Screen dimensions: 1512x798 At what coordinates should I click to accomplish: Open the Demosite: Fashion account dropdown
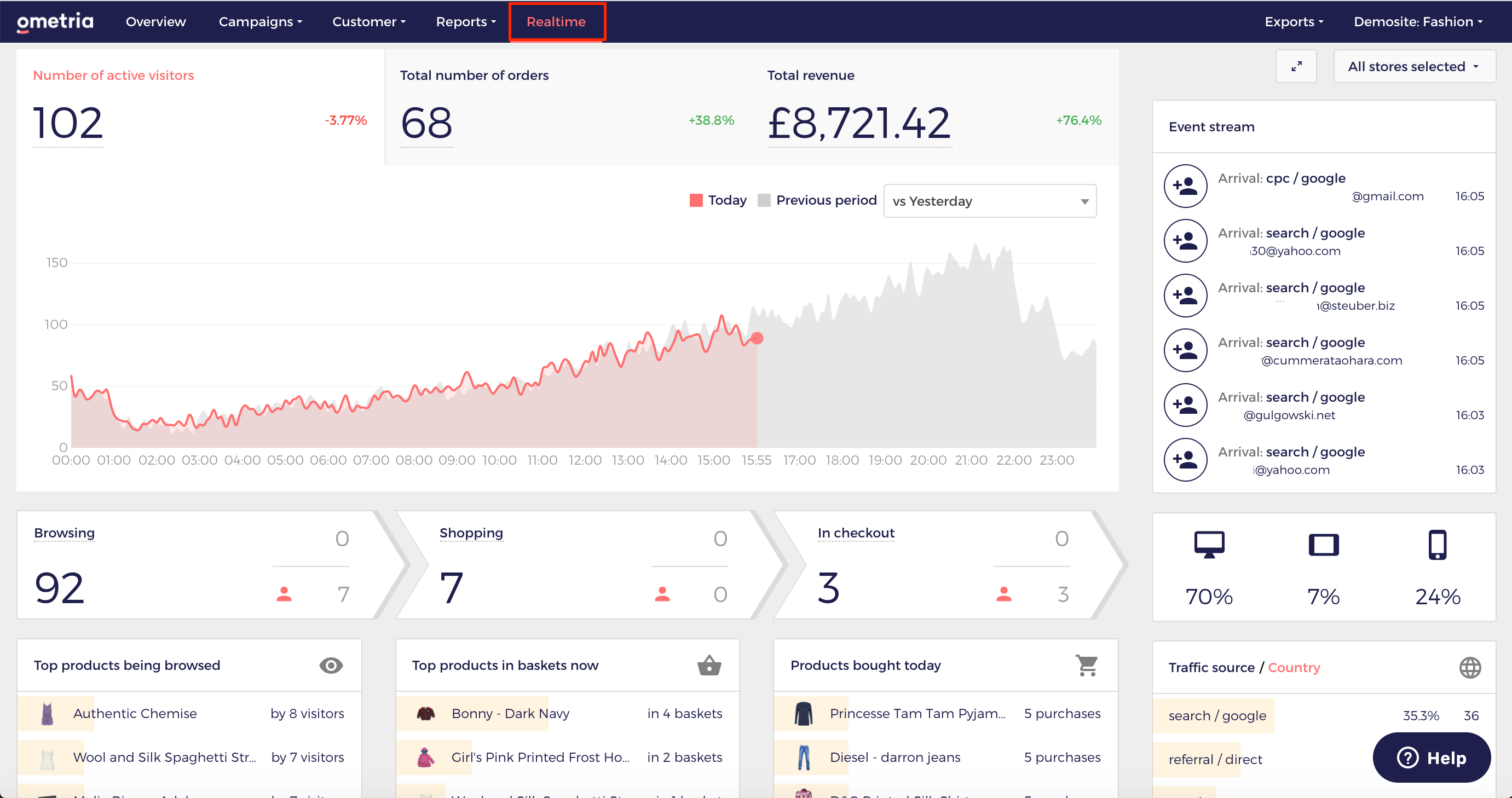click(x=1418, y=22)
